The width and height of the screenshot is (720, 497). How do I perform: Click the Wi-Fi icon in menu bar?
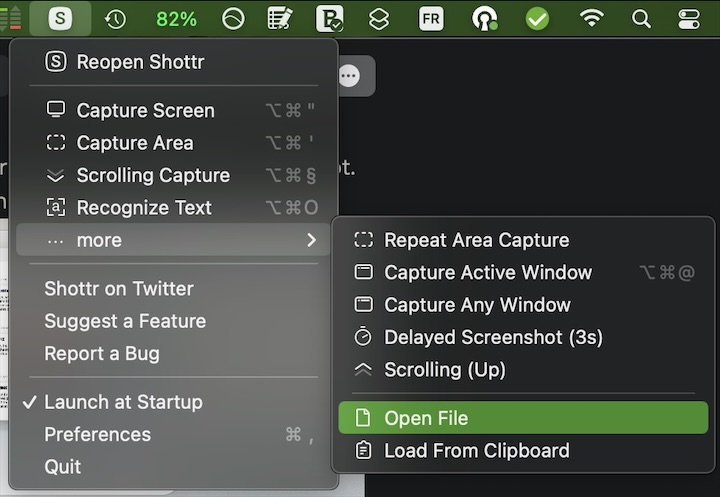592,19
